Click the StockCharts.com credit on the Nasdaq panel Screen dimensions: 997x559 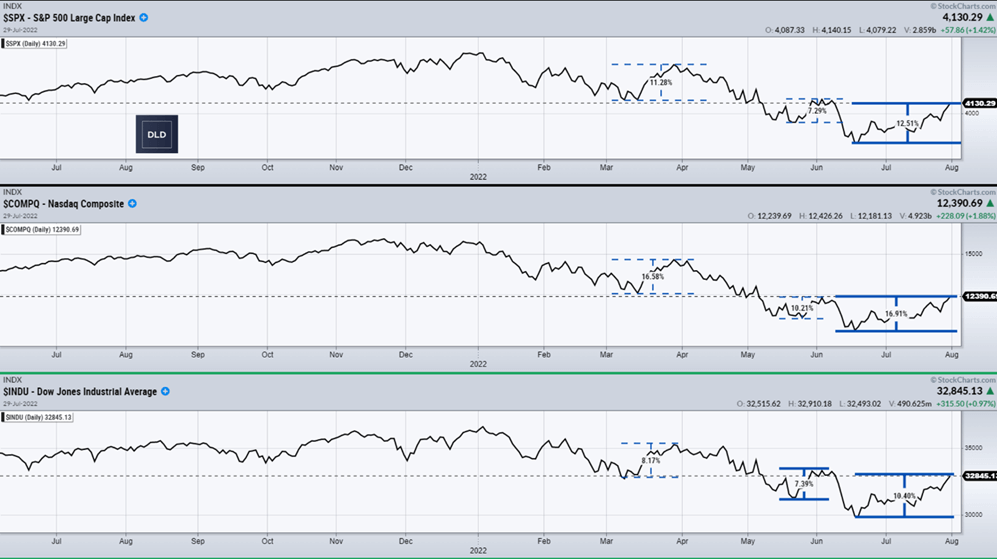[963, 191]
